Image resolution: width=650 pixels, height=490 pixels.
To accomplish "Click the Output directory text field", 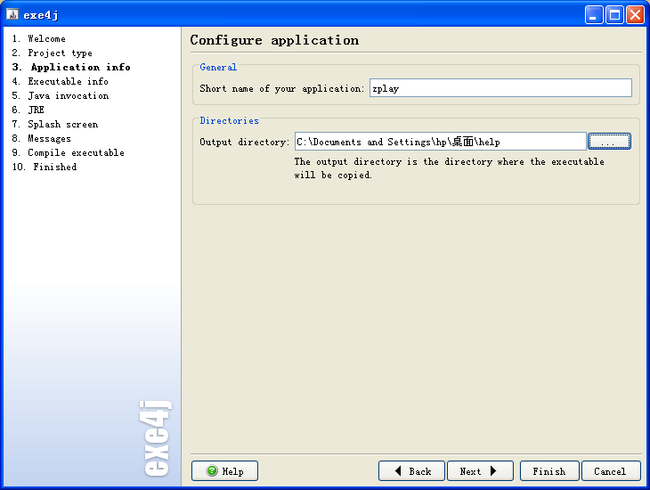I will coord(440,141).
